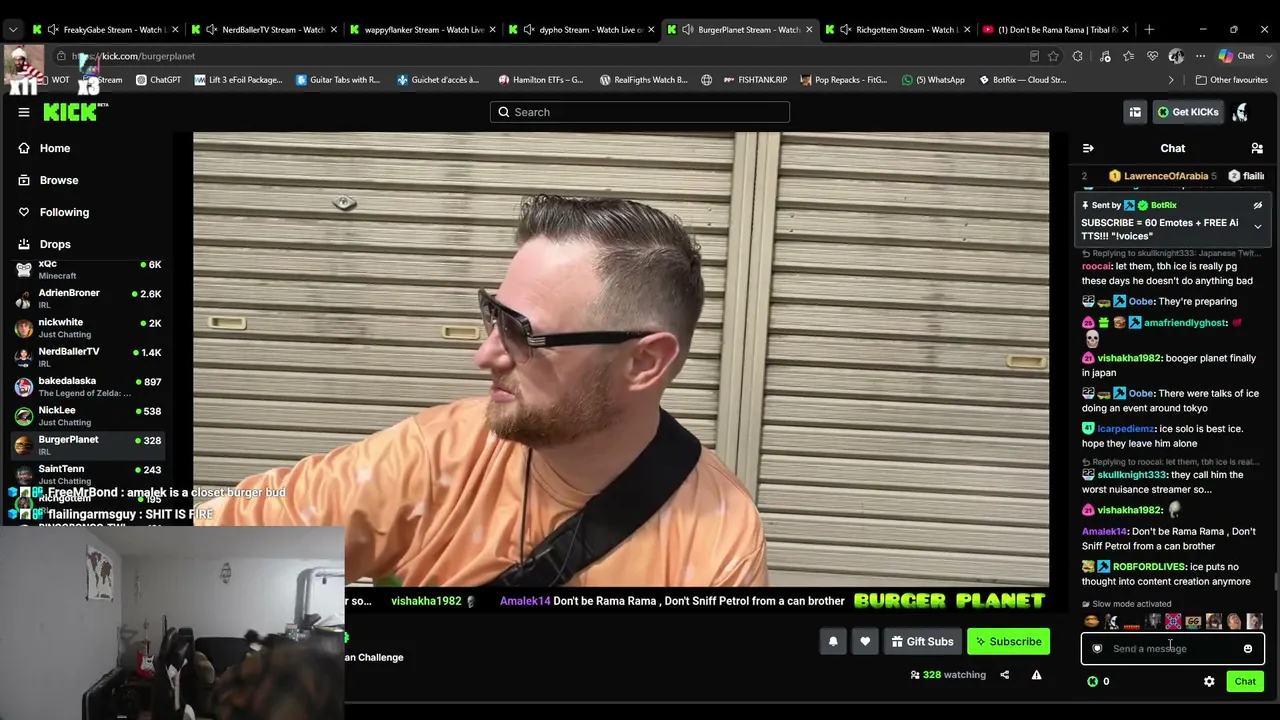
Task: Open Drops in the sidebar
Action: point(55,244)
